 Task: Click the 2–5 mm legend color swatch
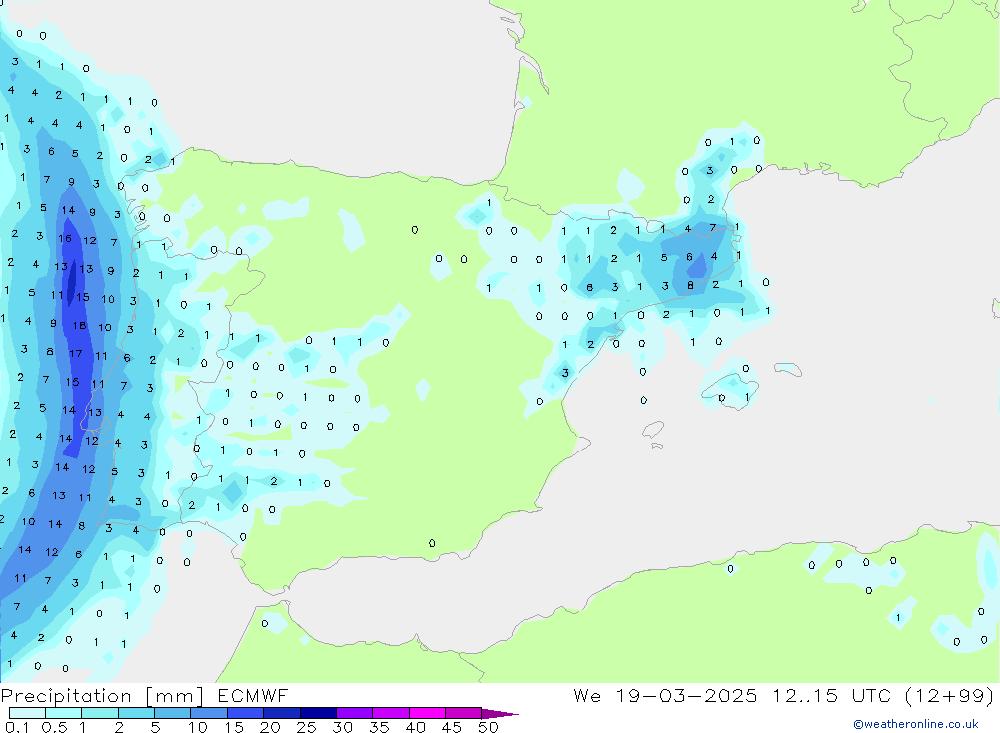pos(136,713)
